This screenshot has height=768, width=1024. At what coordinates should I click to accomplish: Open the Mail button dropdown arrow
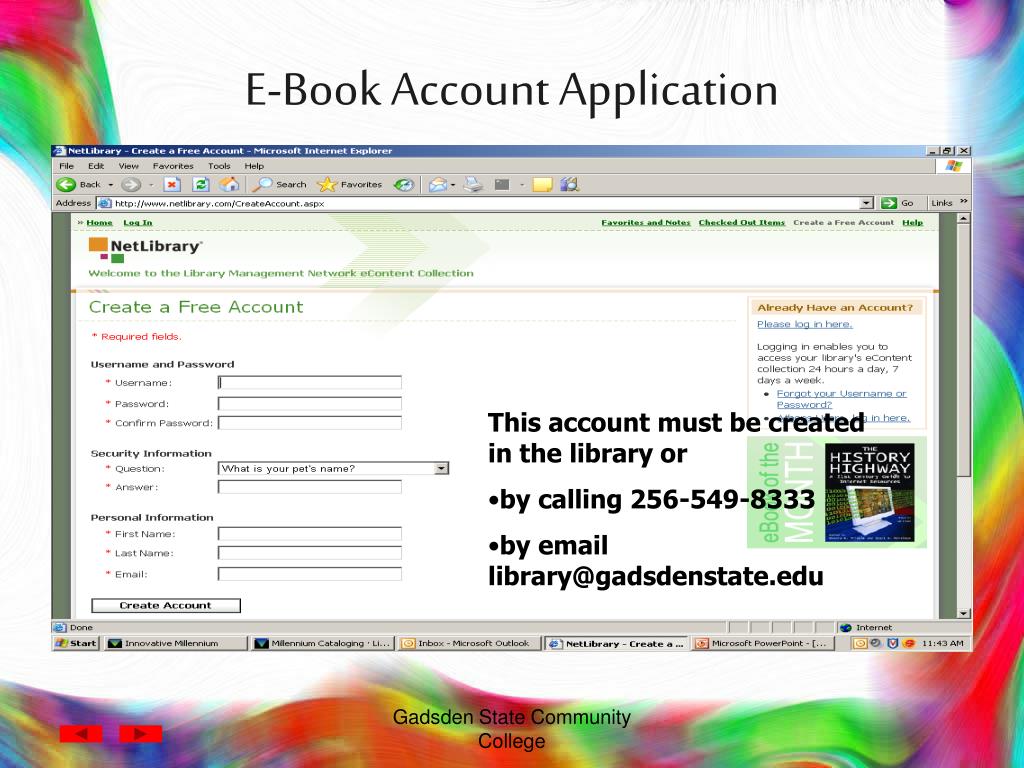(453, 185)
